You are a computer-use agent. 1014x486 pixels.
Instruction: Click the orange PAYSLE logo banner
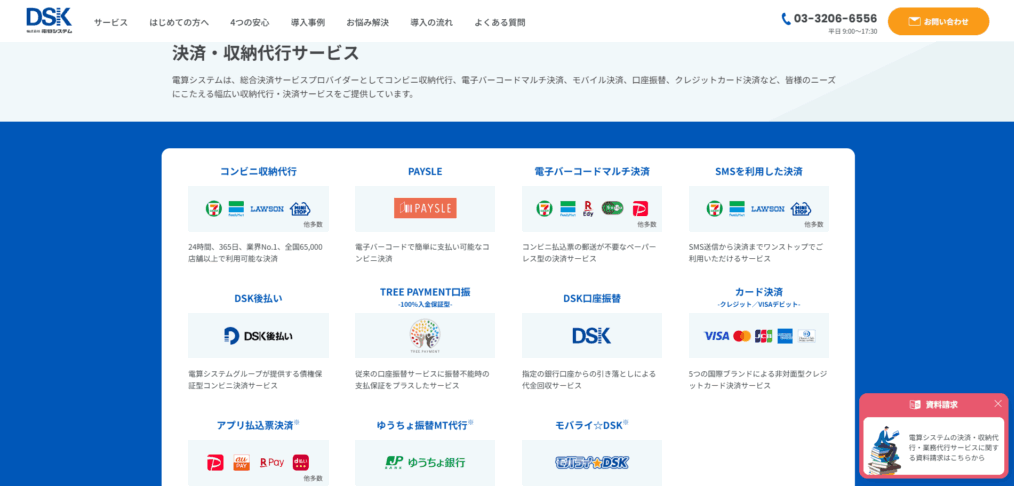425,208
